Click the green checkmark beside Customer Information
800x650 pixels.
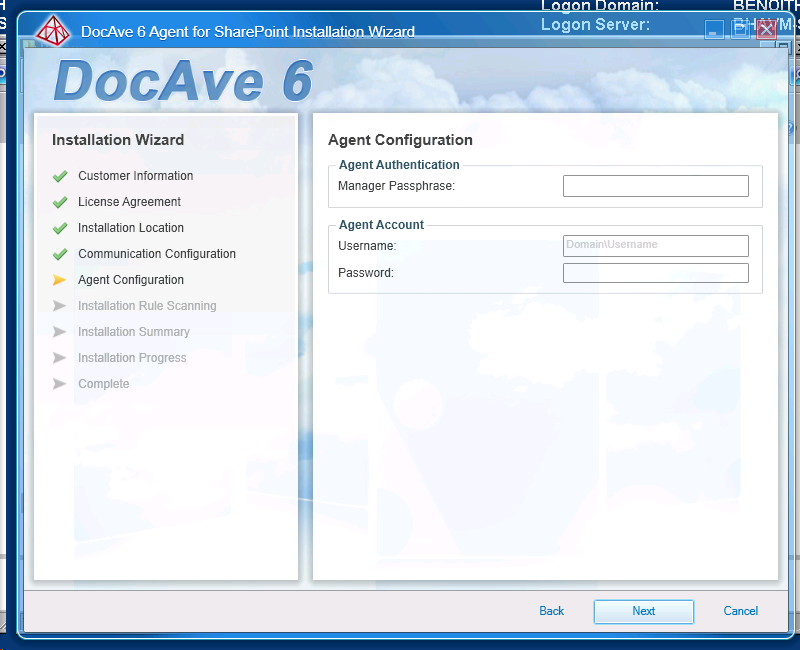[60, 176]
